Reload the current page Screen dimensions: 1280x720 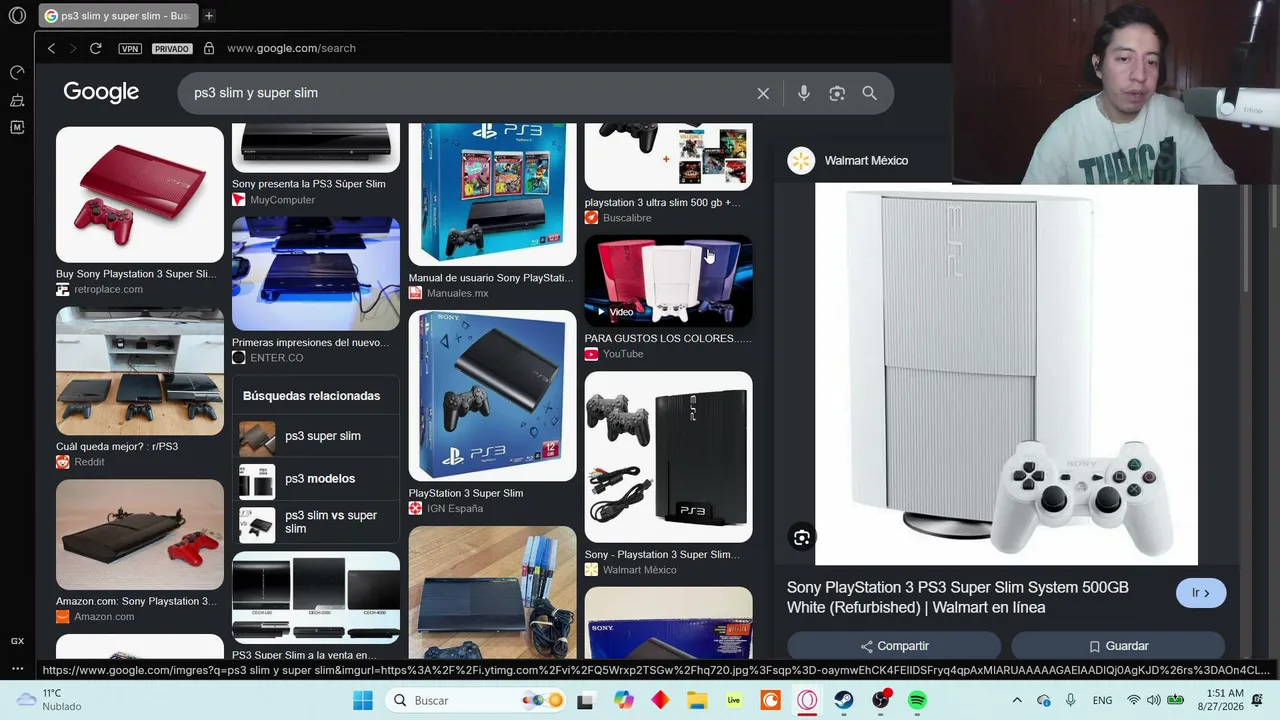(x=95, y=48)
